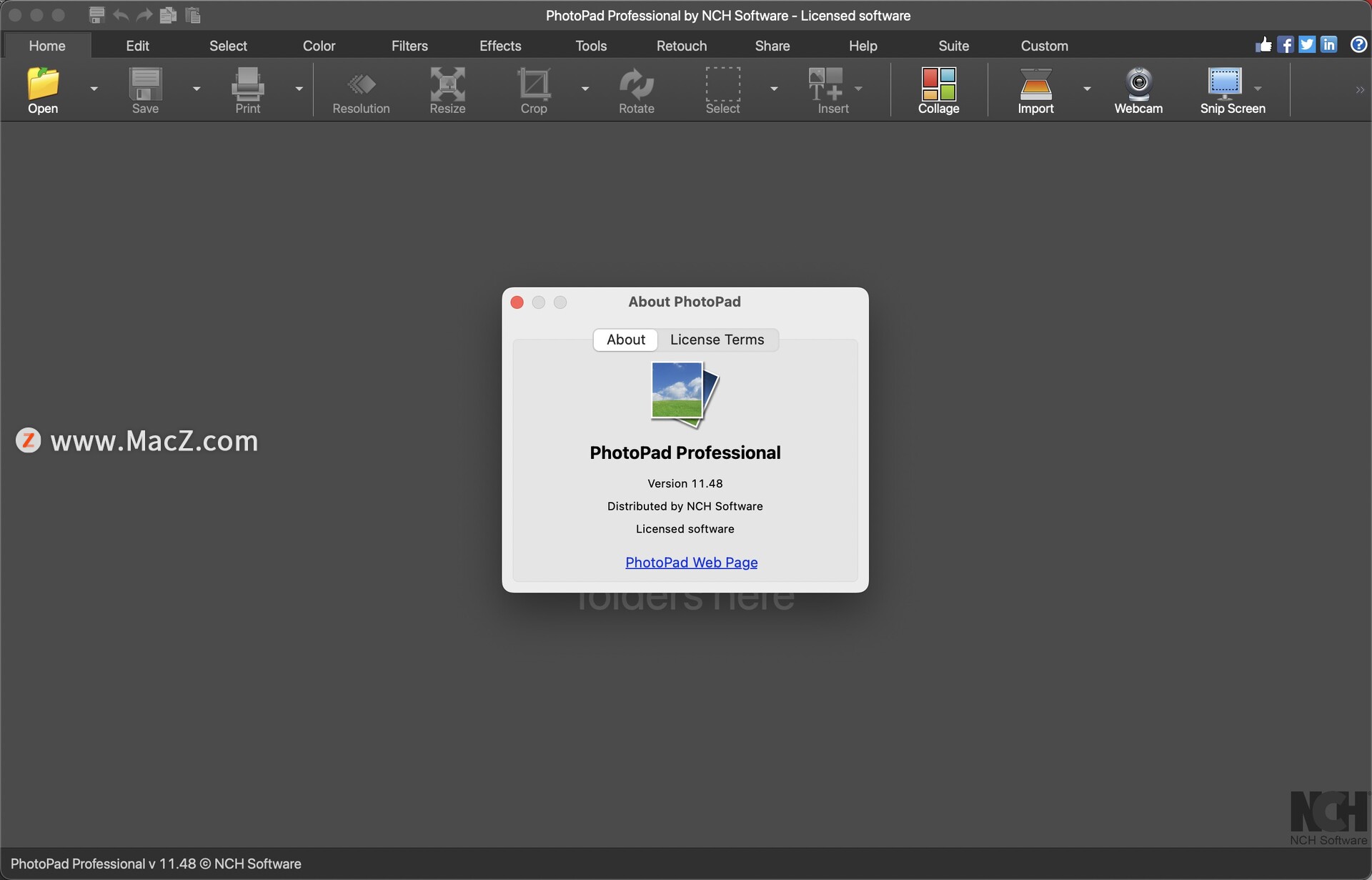Click the Home ribbon tab

[47, 46]
